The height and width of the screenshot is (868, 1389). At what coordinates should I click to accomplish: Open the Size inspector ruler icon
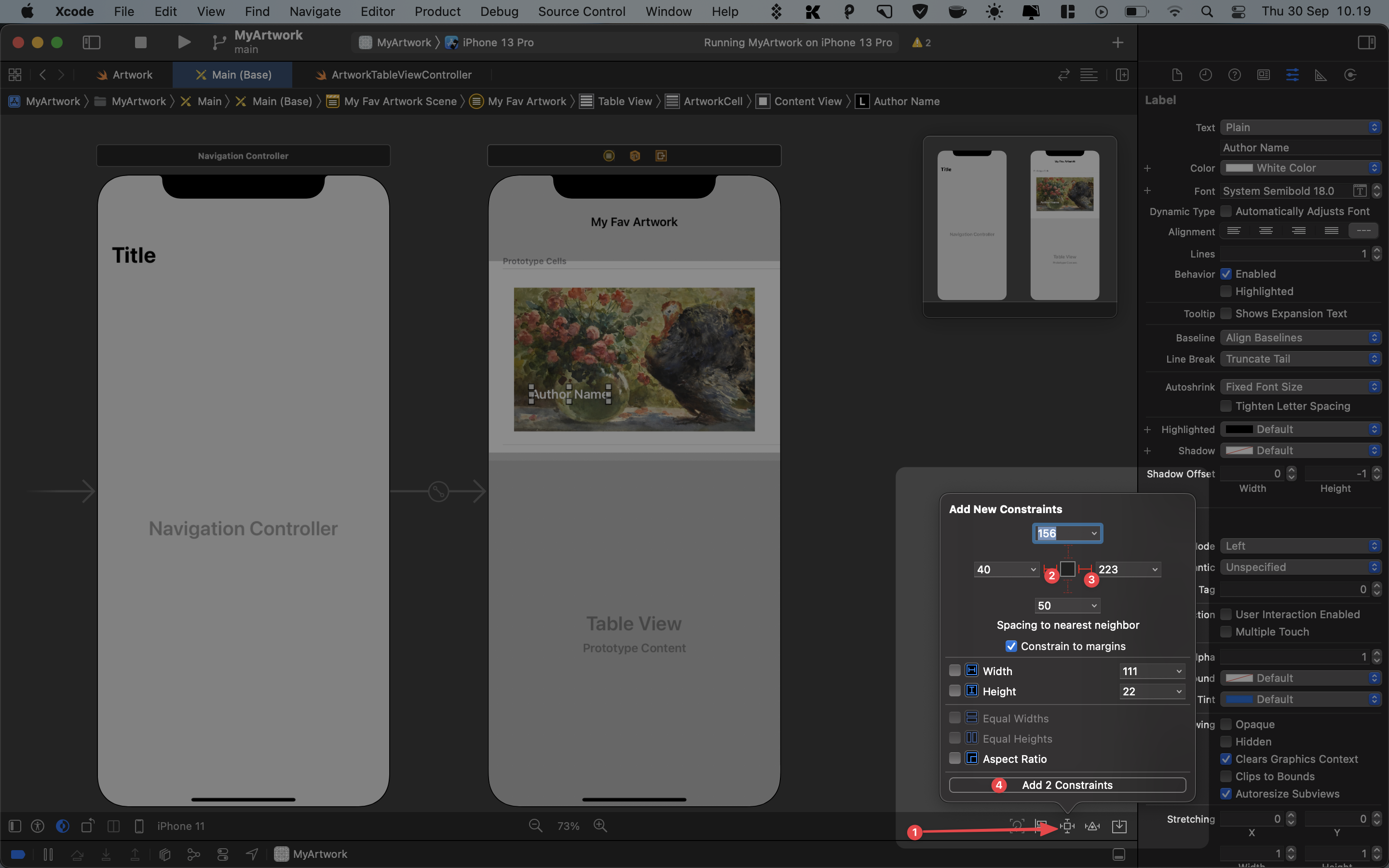click(1321, 75)
